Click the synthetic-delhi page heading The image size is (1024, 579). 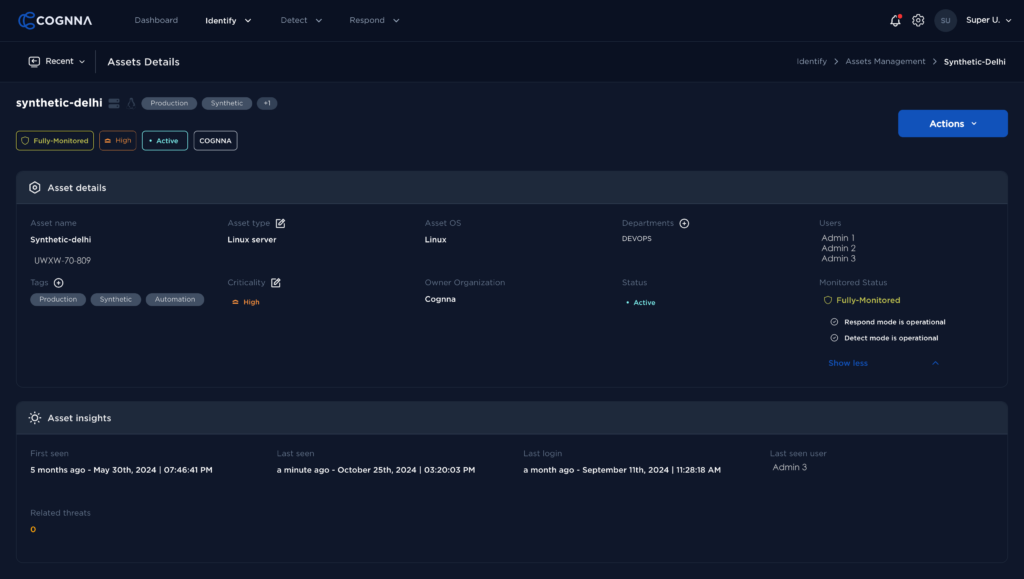coord(59,103)
